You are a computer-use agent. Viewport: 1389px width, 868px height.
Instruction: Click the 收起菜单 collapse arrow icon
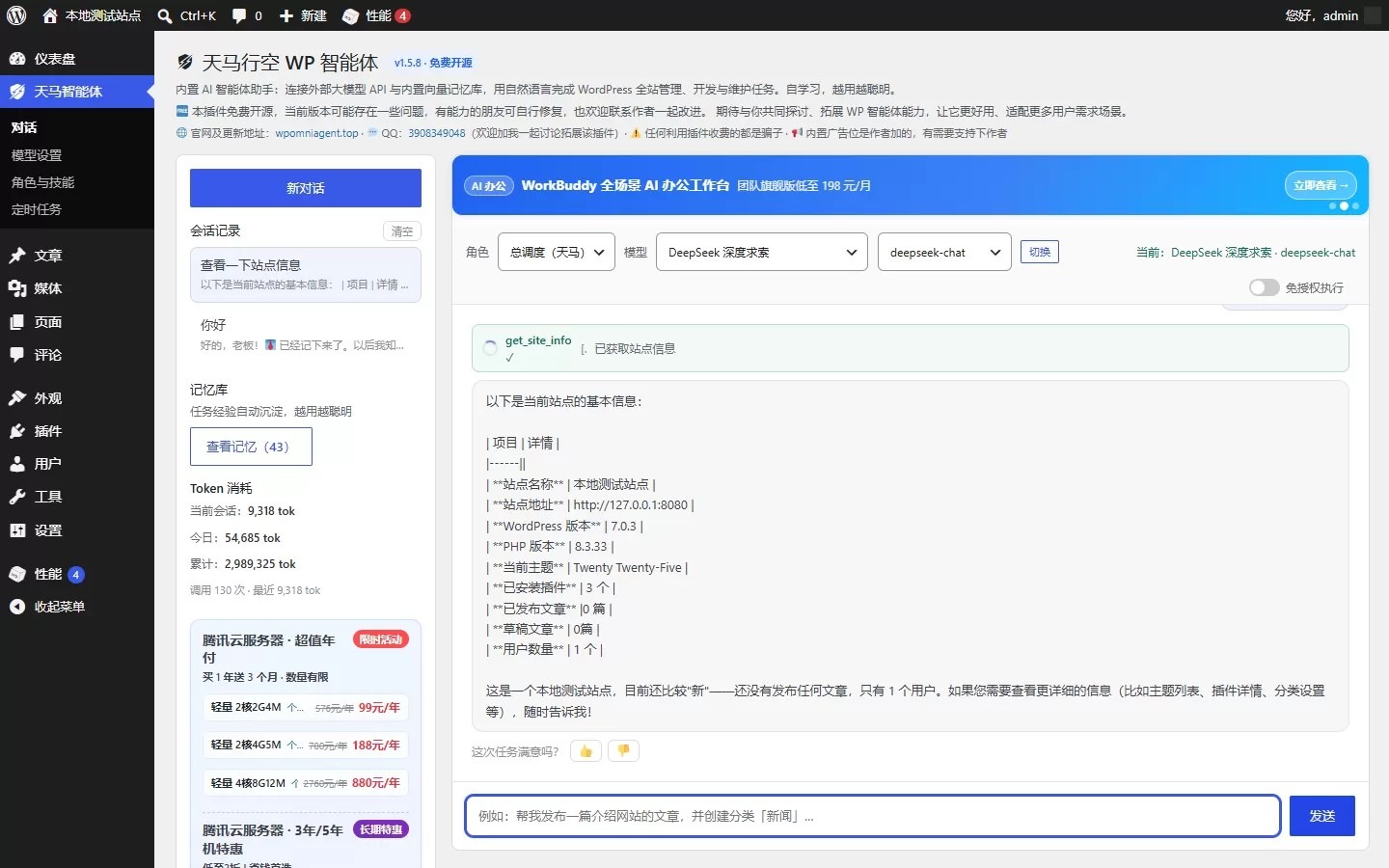(17, 607)
